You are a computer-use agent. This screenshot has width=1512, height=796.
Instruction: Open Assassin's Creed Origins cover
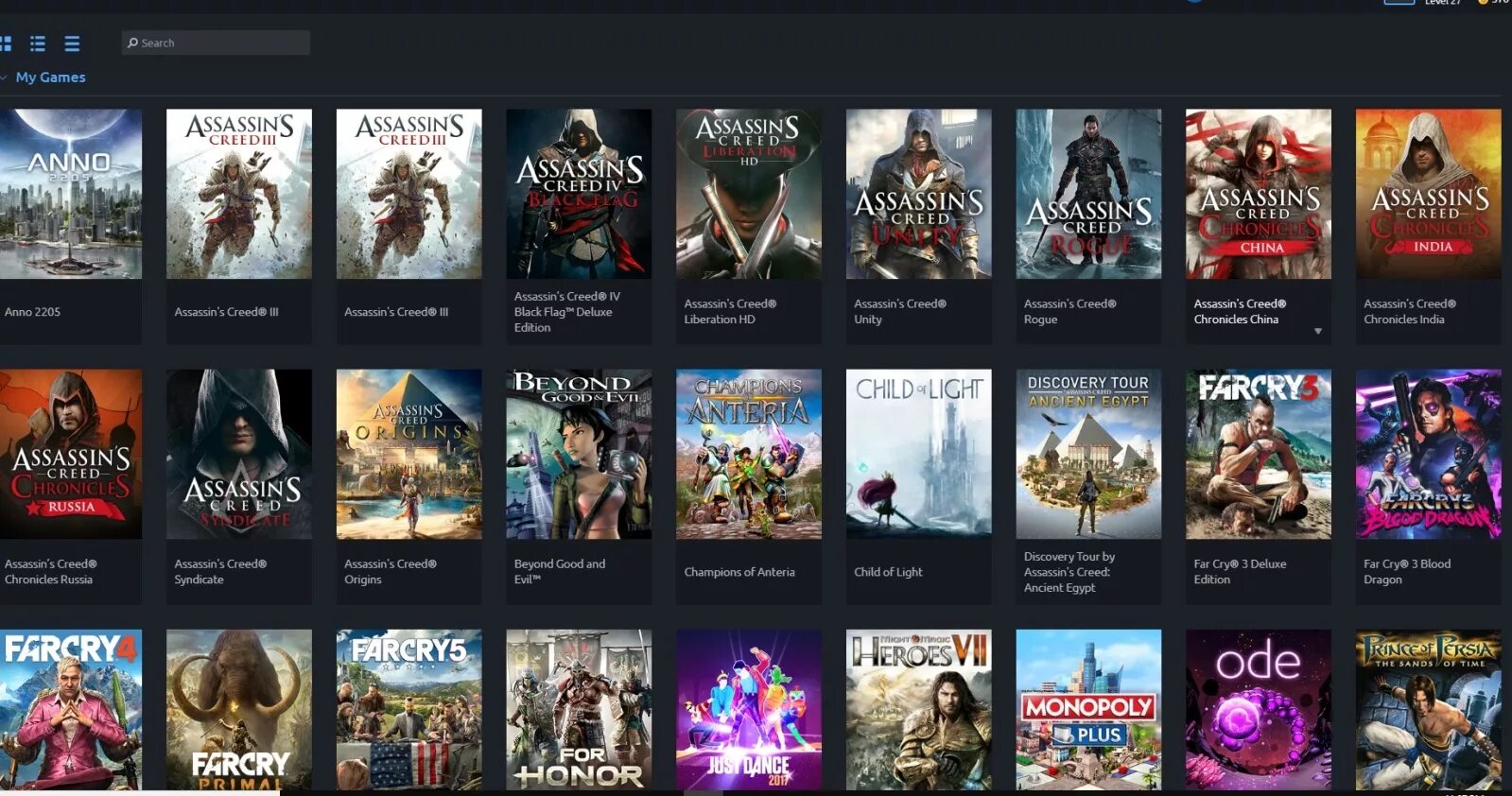(x=409, y=454)
